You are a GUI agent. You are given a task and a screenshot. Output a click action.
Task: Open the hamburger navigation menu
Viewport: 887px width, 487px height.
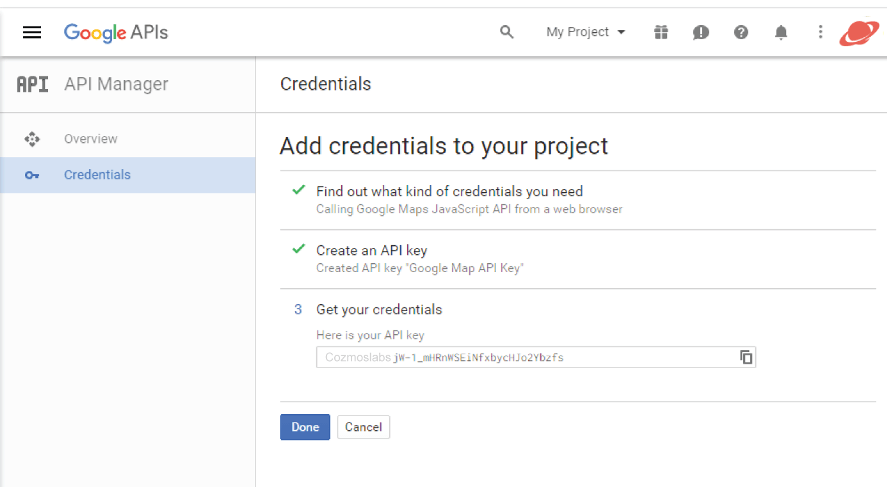tap(32, 32)
